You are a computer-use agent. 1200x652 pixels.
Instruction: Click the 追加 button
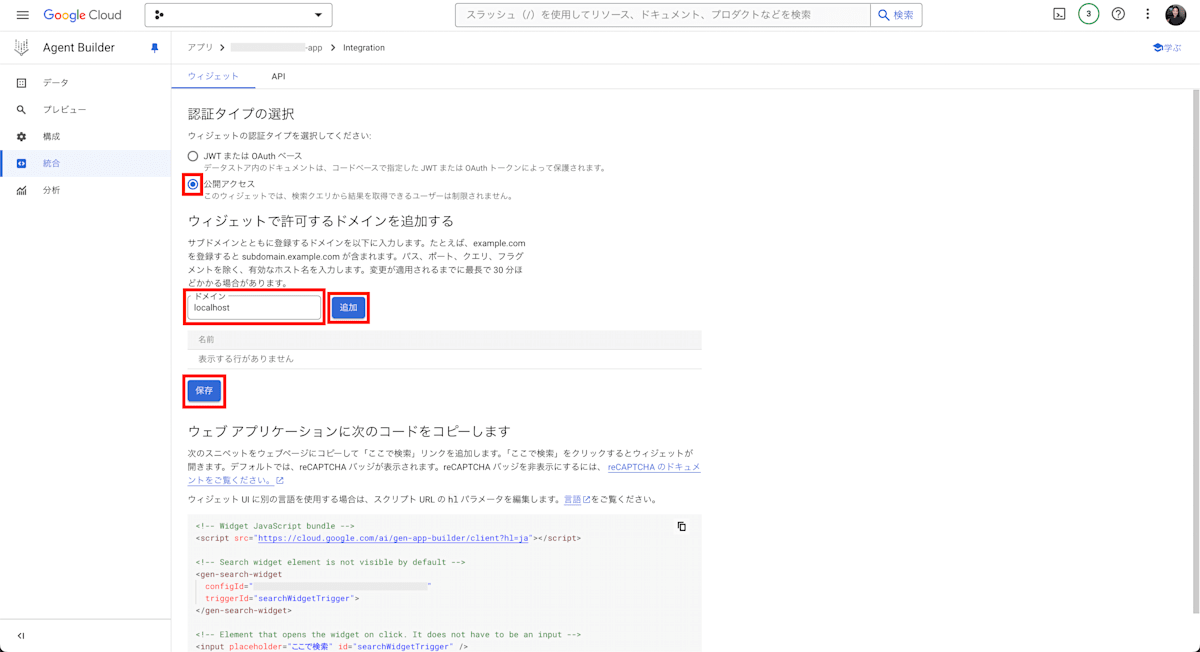348,308
